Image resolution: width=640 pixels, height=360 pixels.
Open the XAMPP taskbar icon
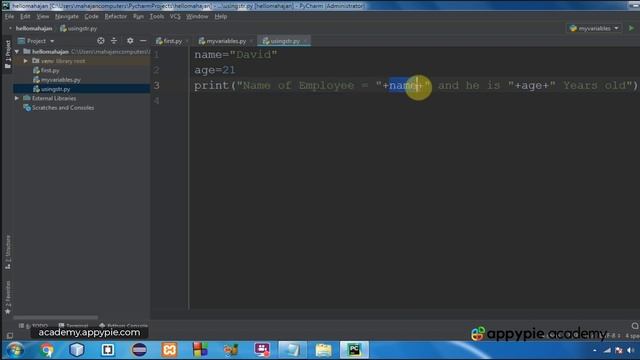(x=169, y=350)
